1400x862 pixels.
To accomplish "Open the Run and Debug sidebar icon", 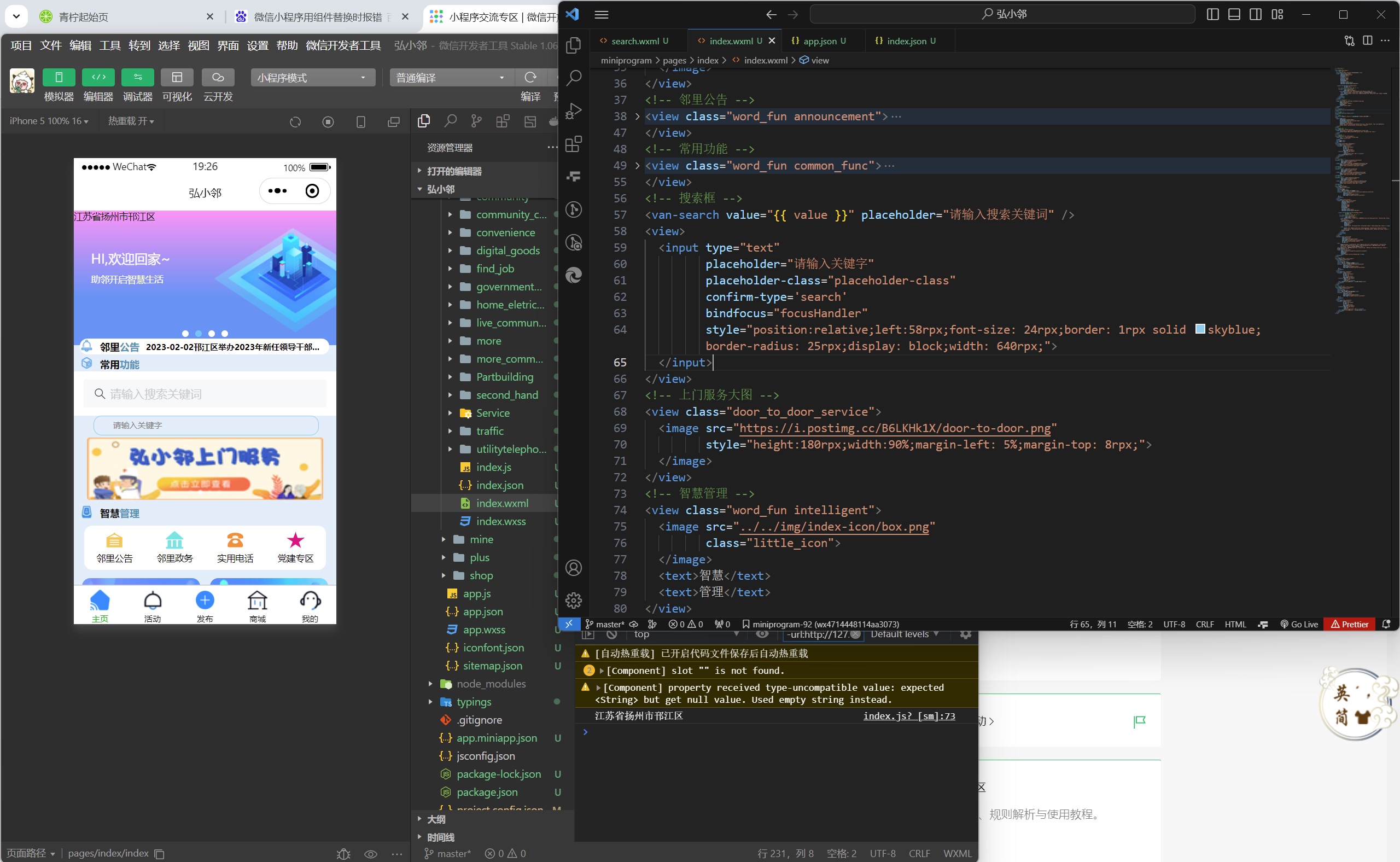I will [x=574, y=111].
